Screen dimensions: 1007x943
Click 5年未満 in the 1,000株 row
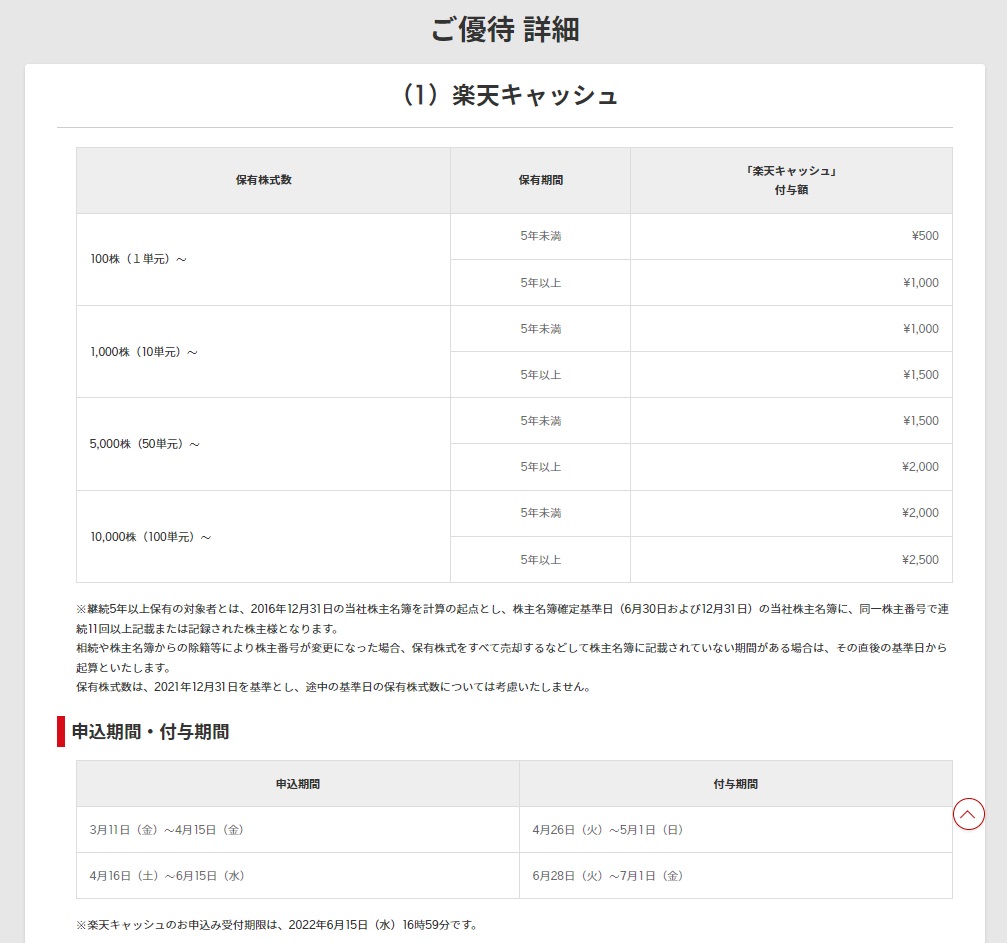[541, 328]
